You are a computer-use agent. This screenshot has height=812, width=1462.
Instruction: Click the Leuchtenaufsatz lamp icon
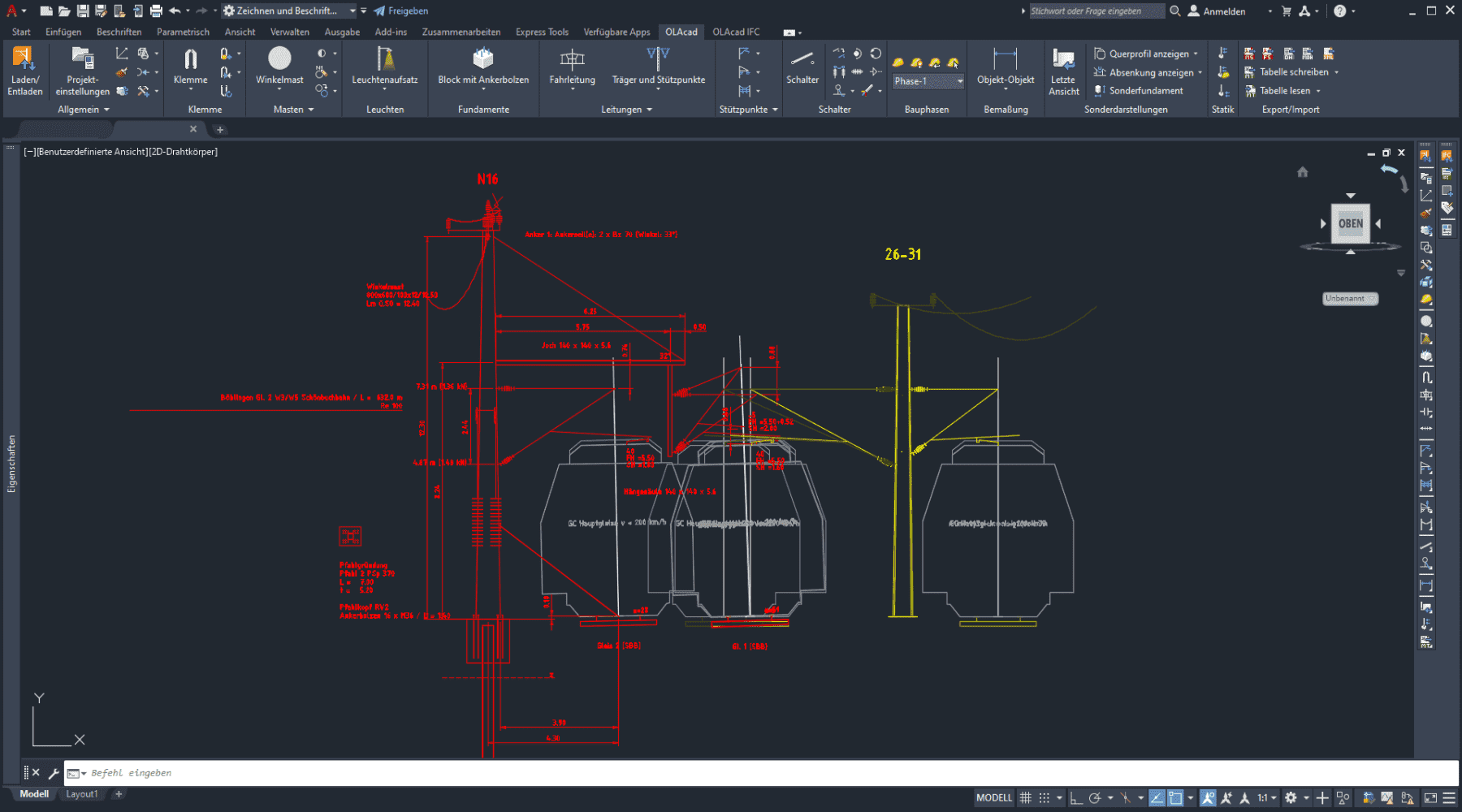385,60
